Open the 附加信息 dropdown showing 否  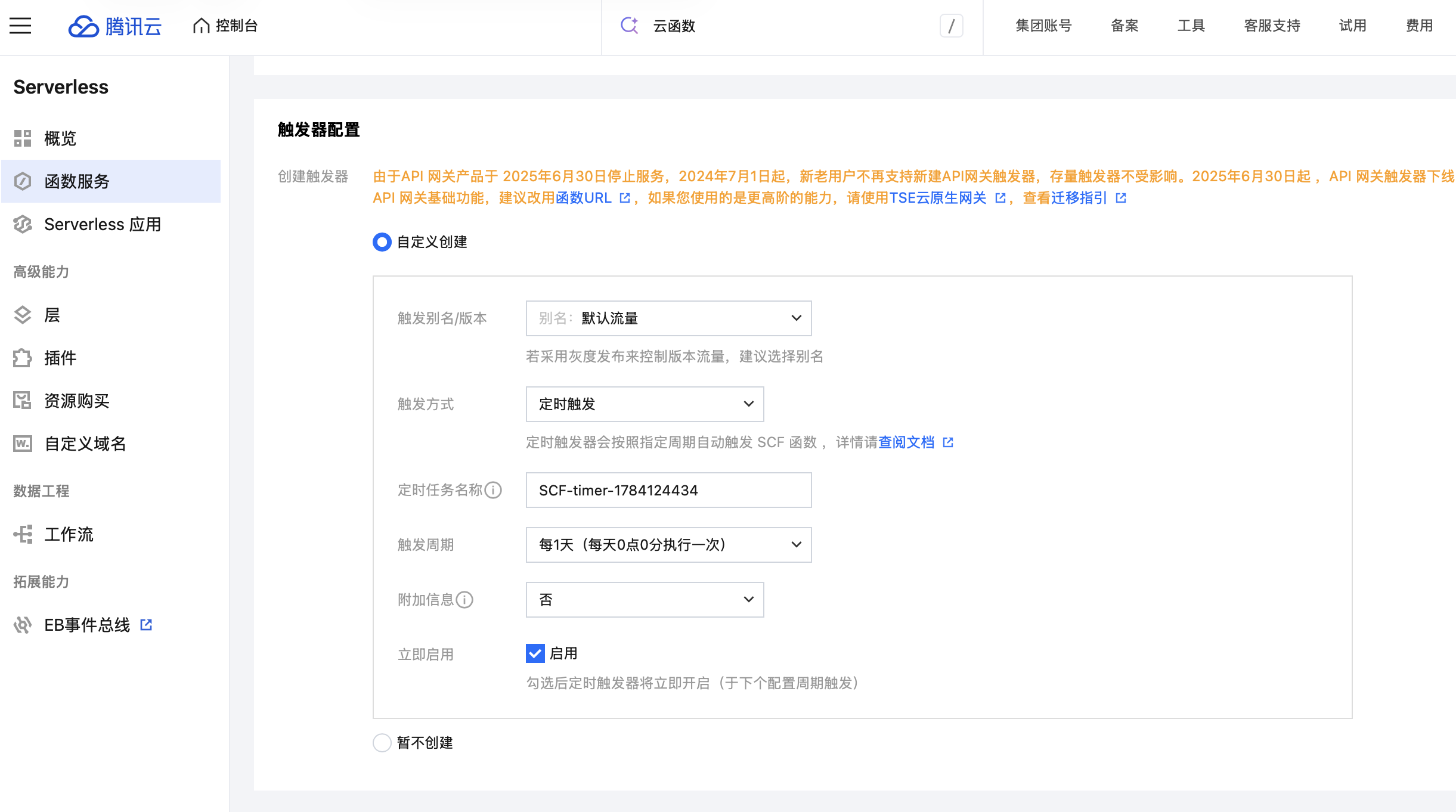[645, 600]
